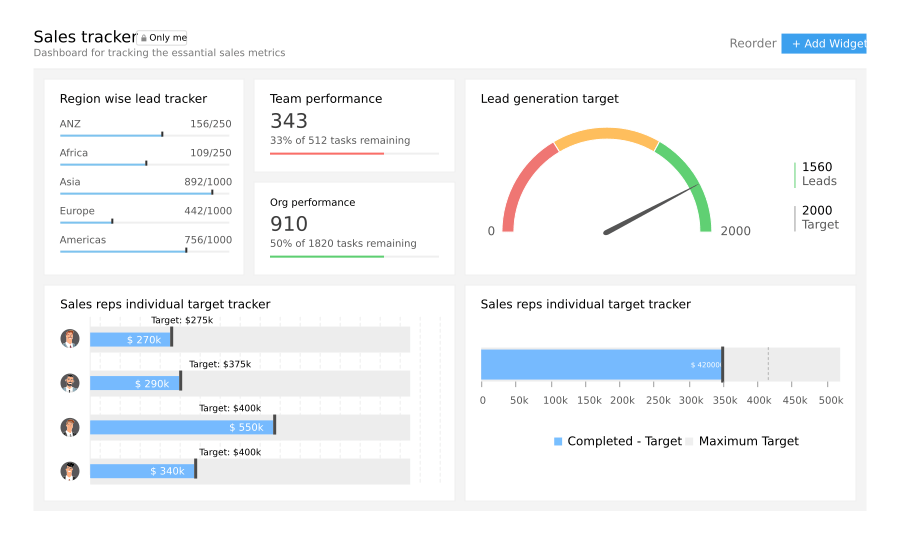The image size is (900, 543).
Task: Click the Org performance value 910
Action: [289, 224]
